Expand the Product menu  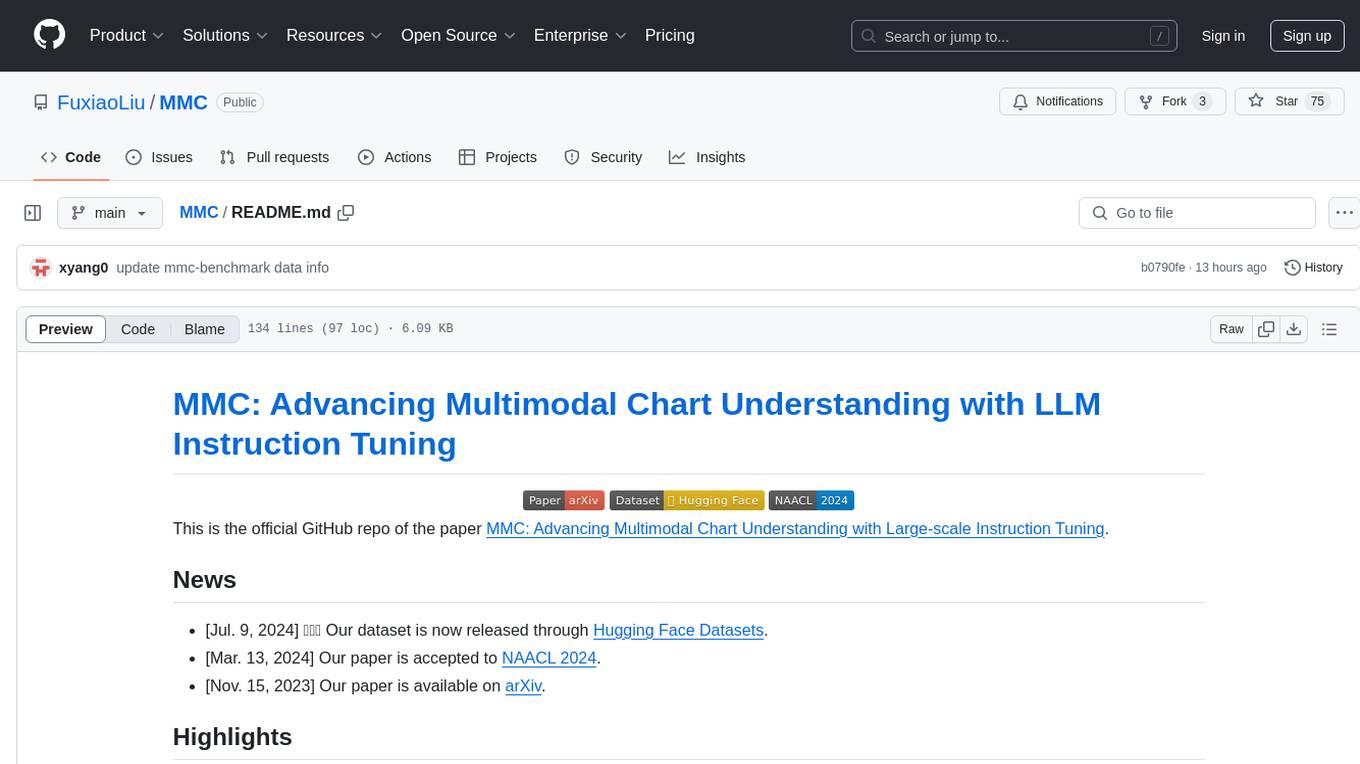pyautogui.click(x=127, y=35)
